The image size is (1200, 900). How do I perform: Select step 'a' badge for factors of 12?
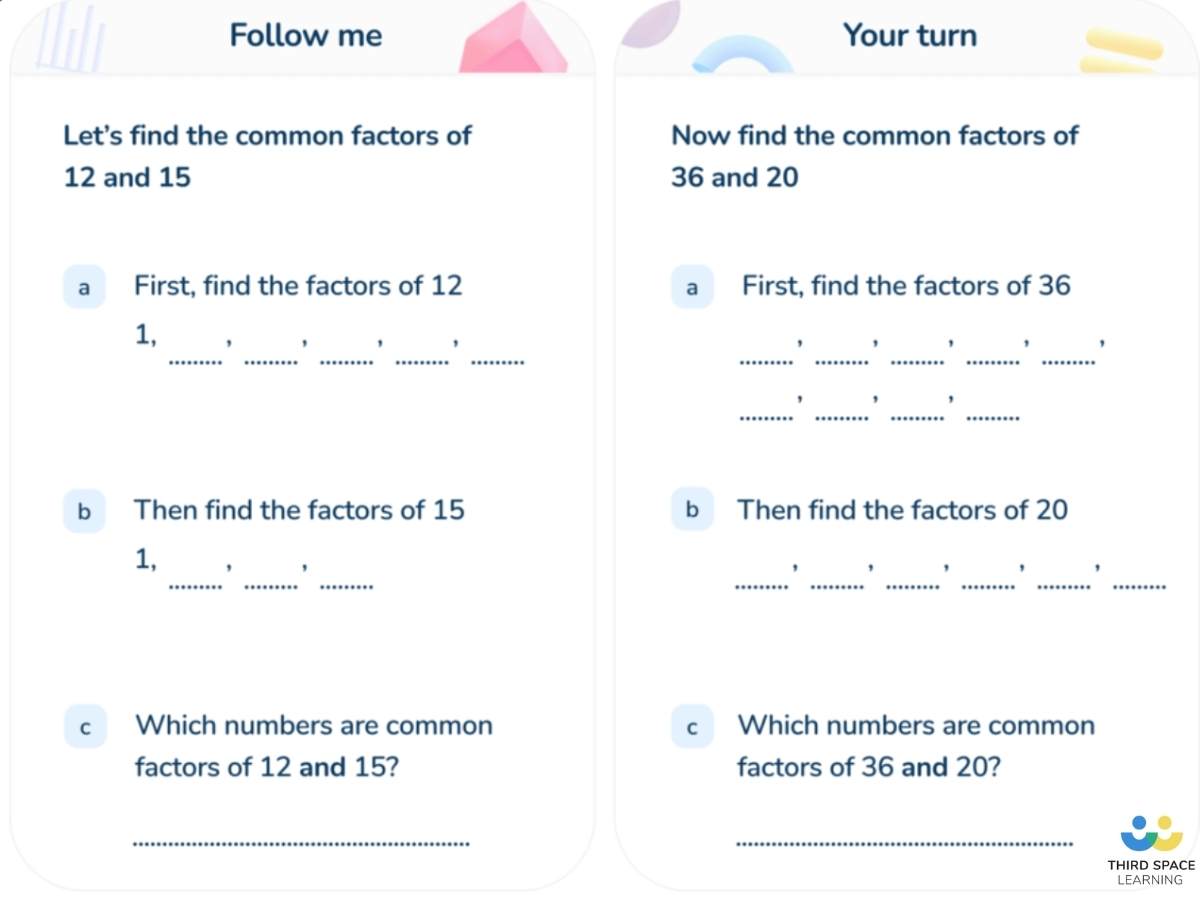tap(85, 287)
